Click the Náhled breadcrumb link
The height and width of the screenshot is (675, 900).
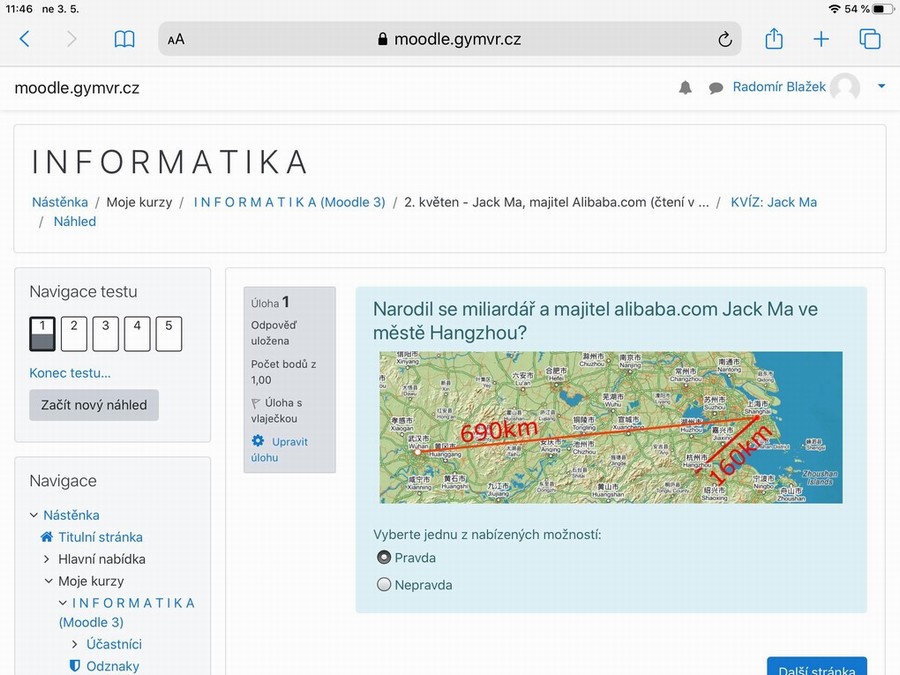75,222
